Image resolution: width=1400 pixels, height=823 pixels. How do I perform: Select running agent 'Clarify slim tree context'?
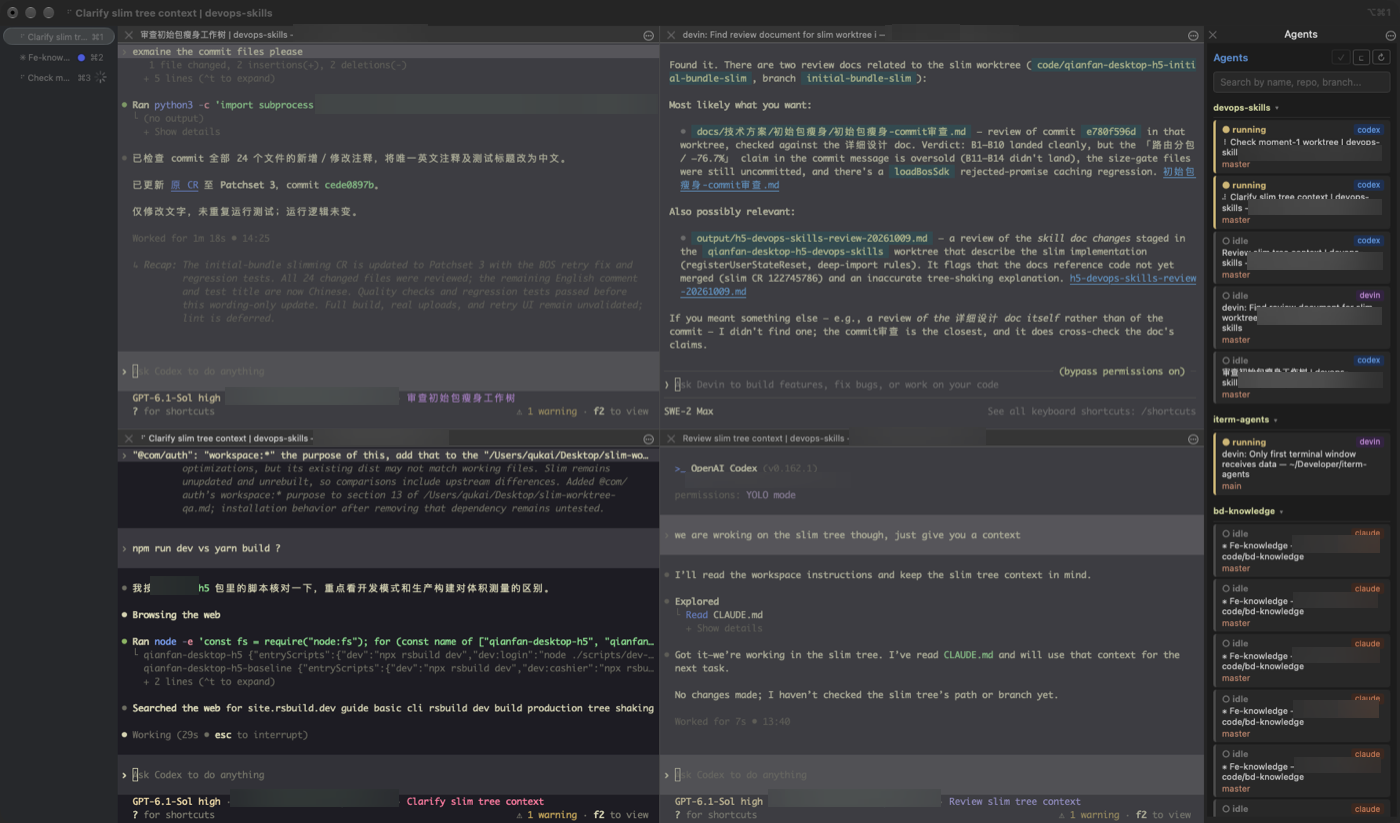click(x=1301, y=201)
